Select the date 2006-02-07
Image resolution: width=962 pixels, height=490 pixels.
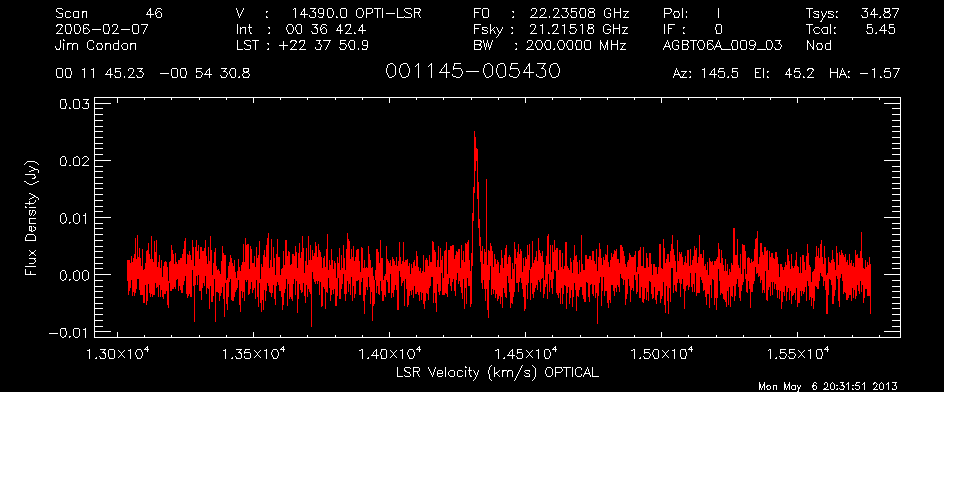click(102, 29)
